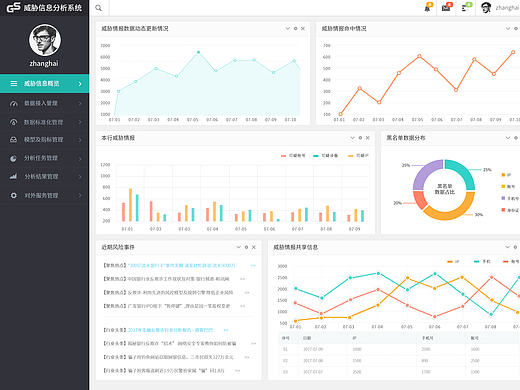Image resolution: width=520 pixels, height=390 pixels.
Task: Open the 数据标准化管理 sidebar menu item
Action: tap(44, 122)
